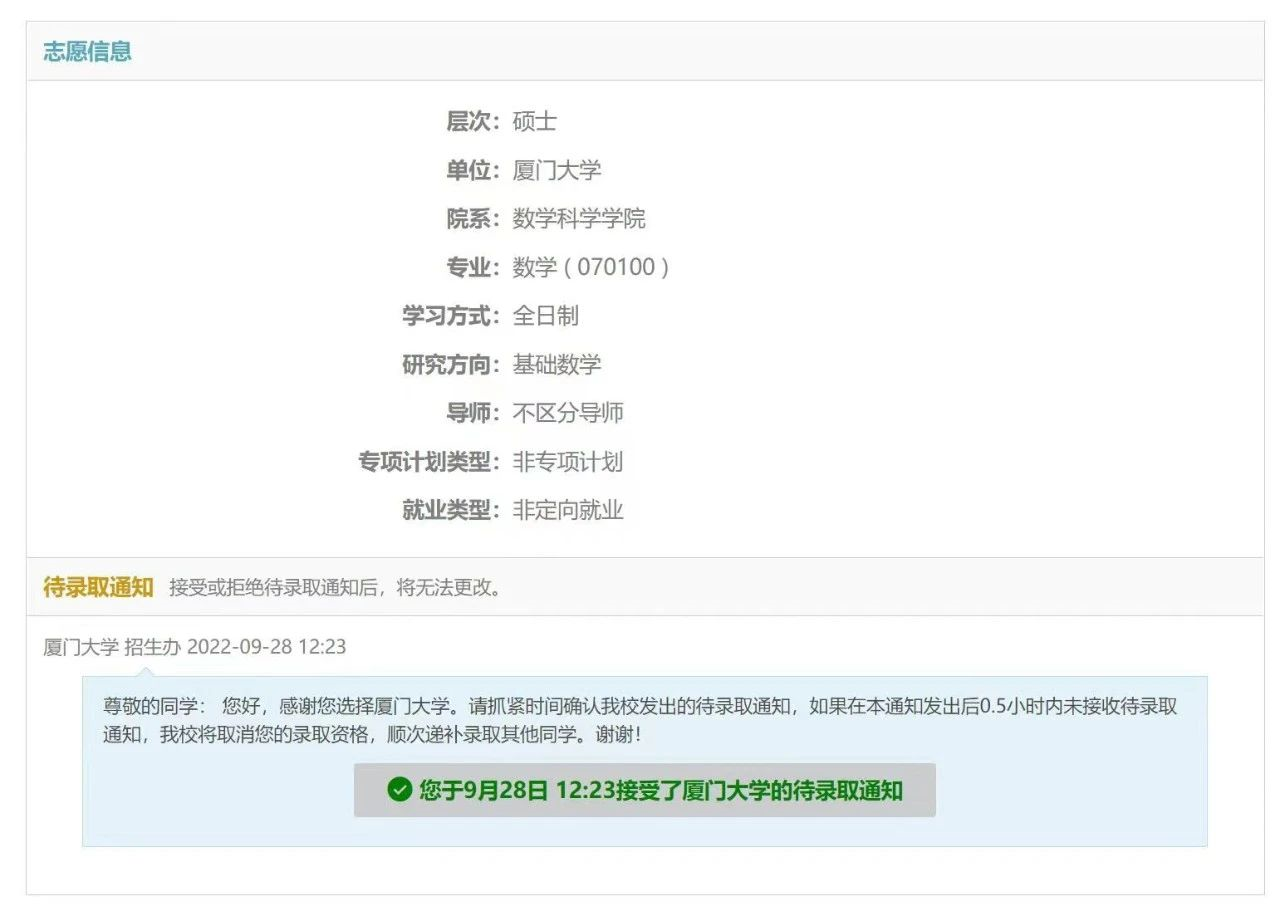Click the 学习方式 field label
The height and width of the screenshot is (921, 1280).
tap(450, 316)
